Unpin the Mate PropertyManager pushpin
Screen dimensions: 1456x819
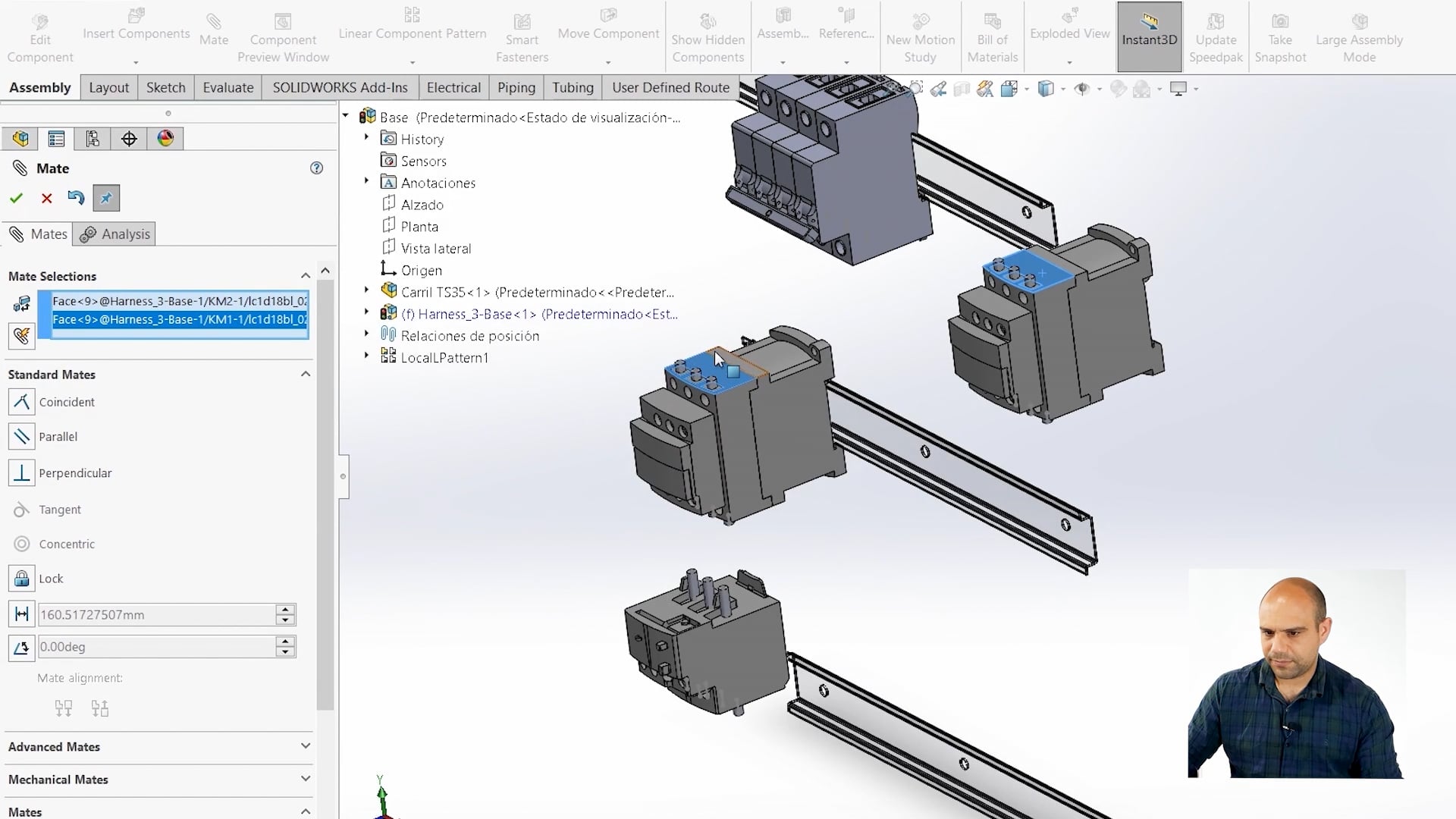click(105, 198)
